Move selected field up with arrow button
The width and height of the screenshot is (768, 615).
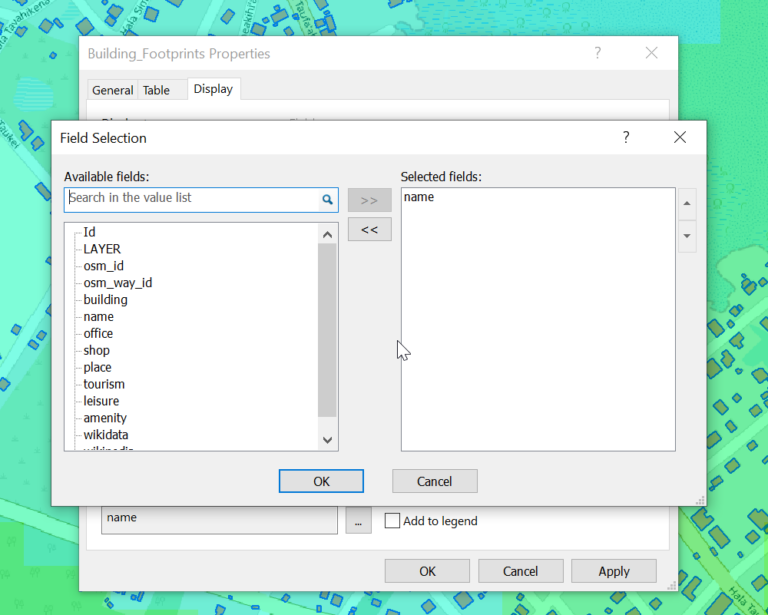tap(687, 204)
